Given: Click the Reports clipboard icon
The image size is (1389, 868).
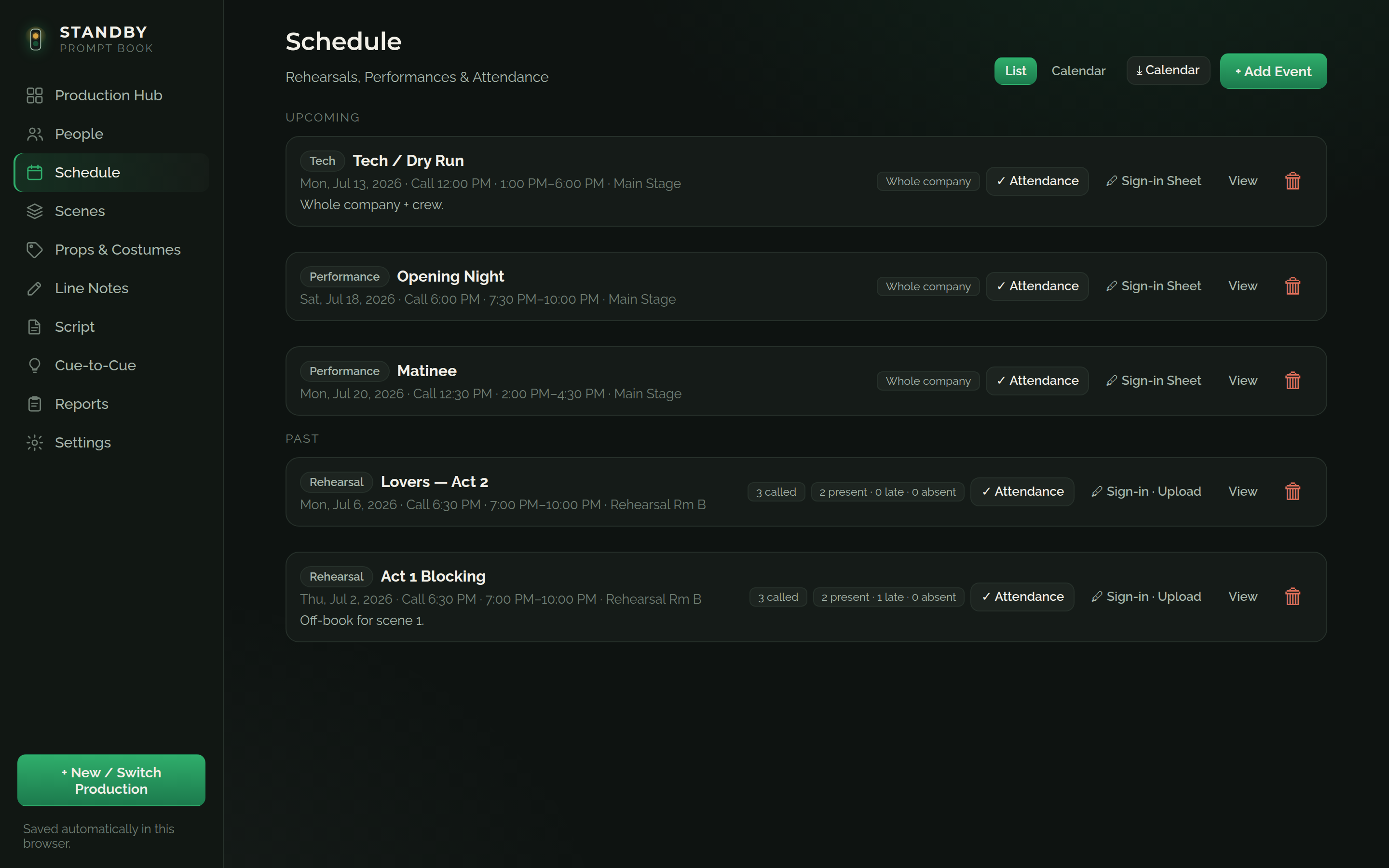Looking at the screenshot, I should [x=34, y=404].
